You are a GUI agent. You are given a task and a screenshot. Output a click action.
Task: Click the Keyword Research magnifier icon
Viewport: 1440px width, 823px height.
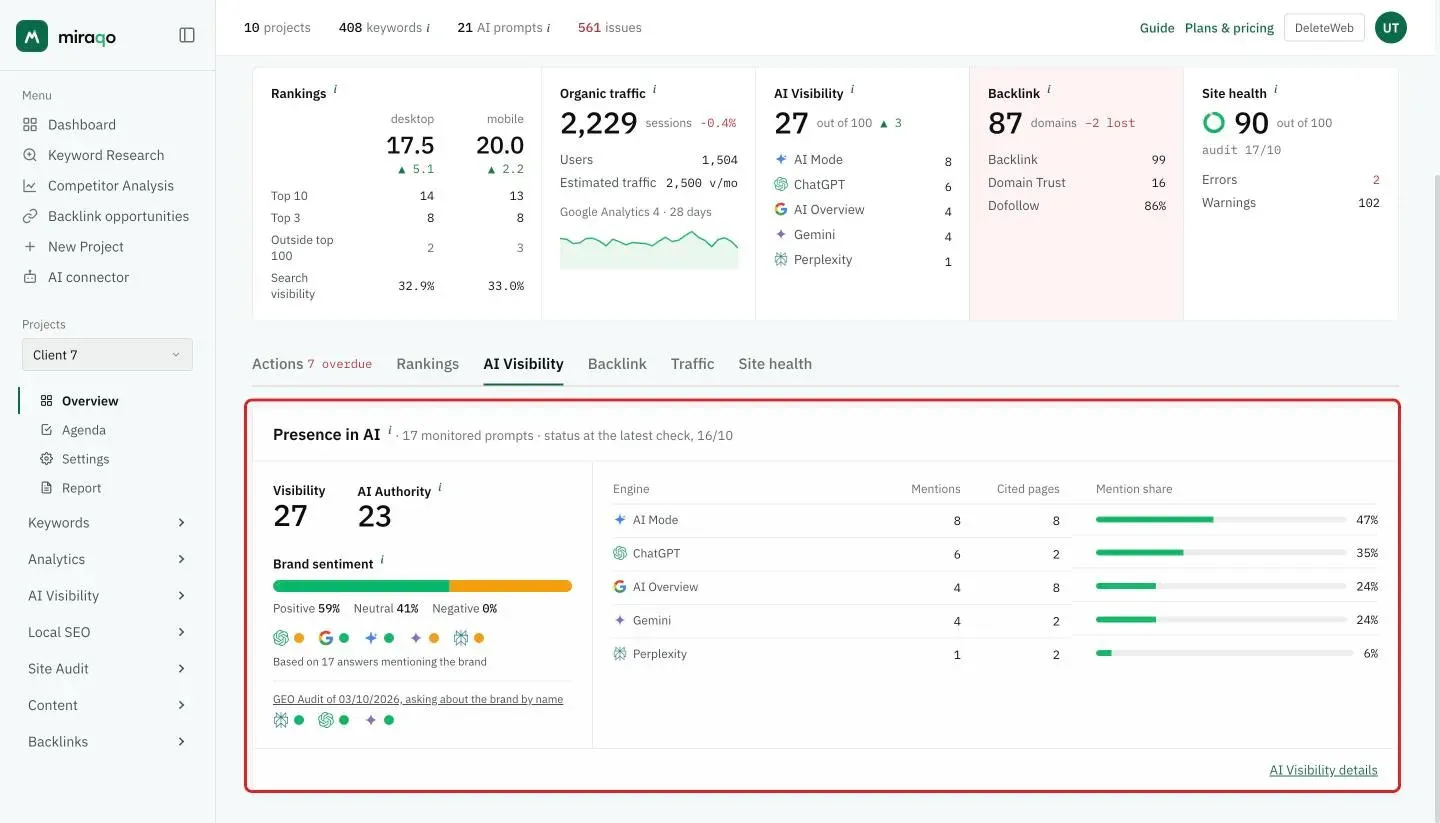coord(30,155)
